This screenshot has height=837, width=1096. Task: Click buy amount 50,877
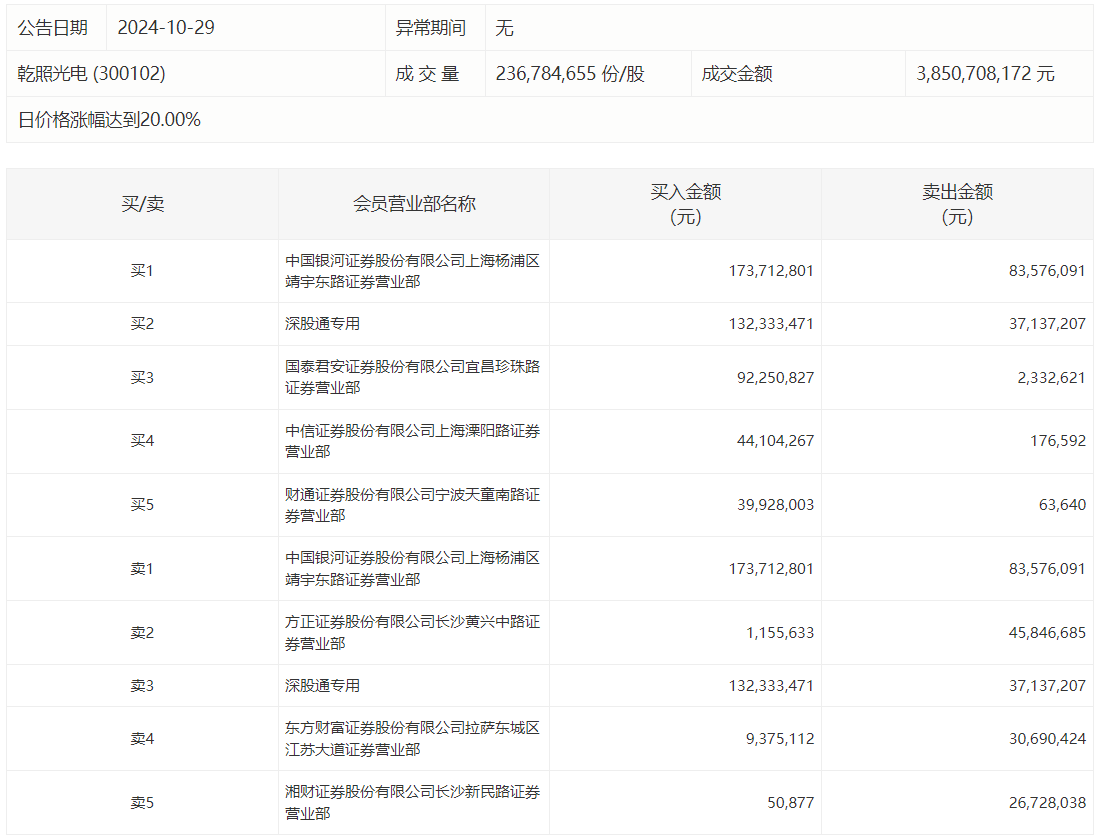[791, 803]
